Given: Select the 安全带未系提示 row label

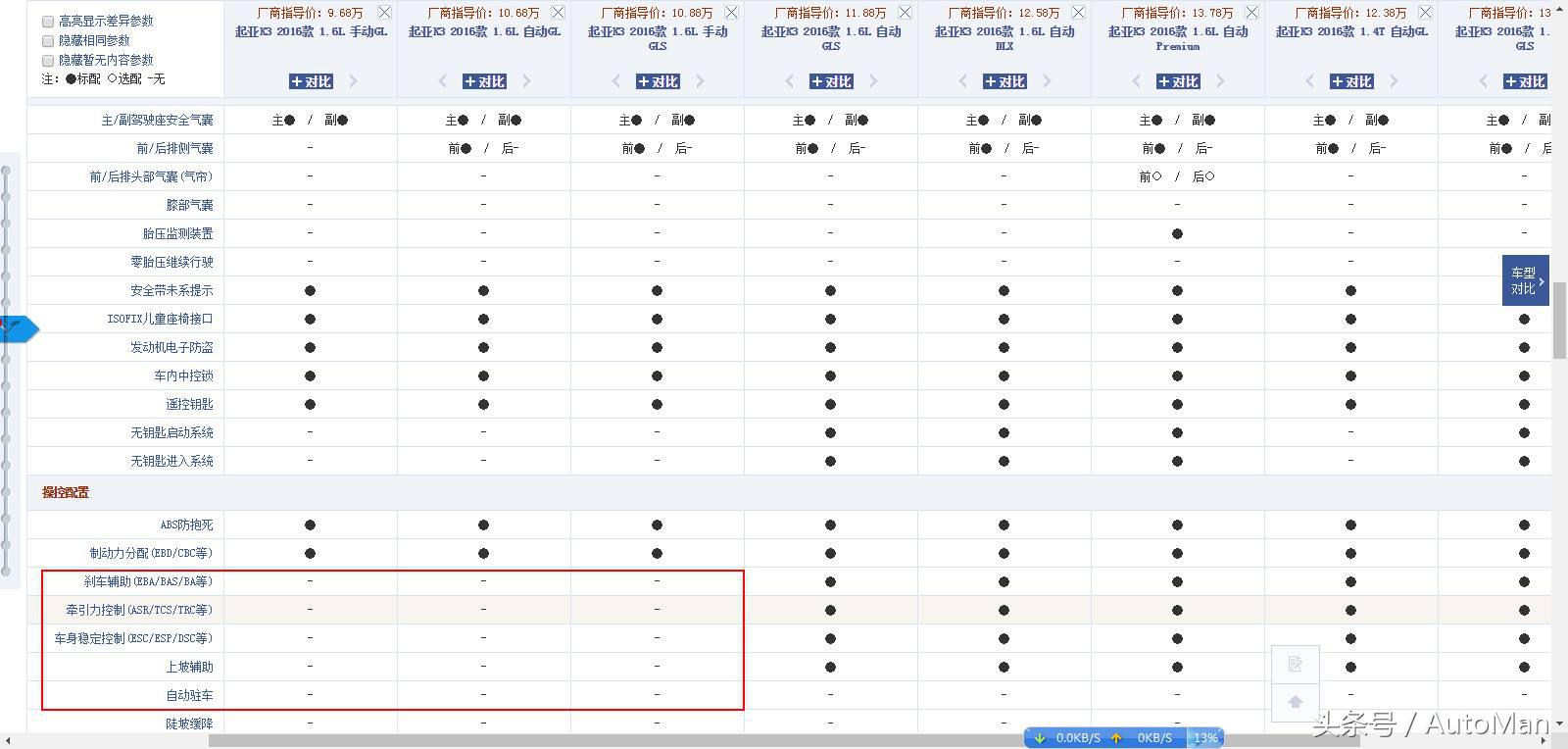Looking at the screenshot, I should point(171,290).
